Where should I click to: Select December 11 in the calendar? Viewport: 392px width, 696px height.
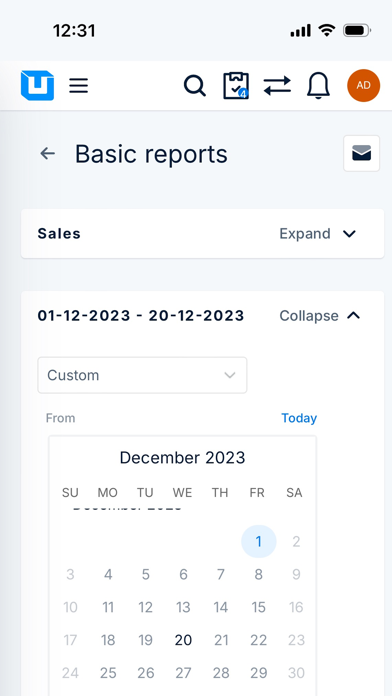(108, 607)
